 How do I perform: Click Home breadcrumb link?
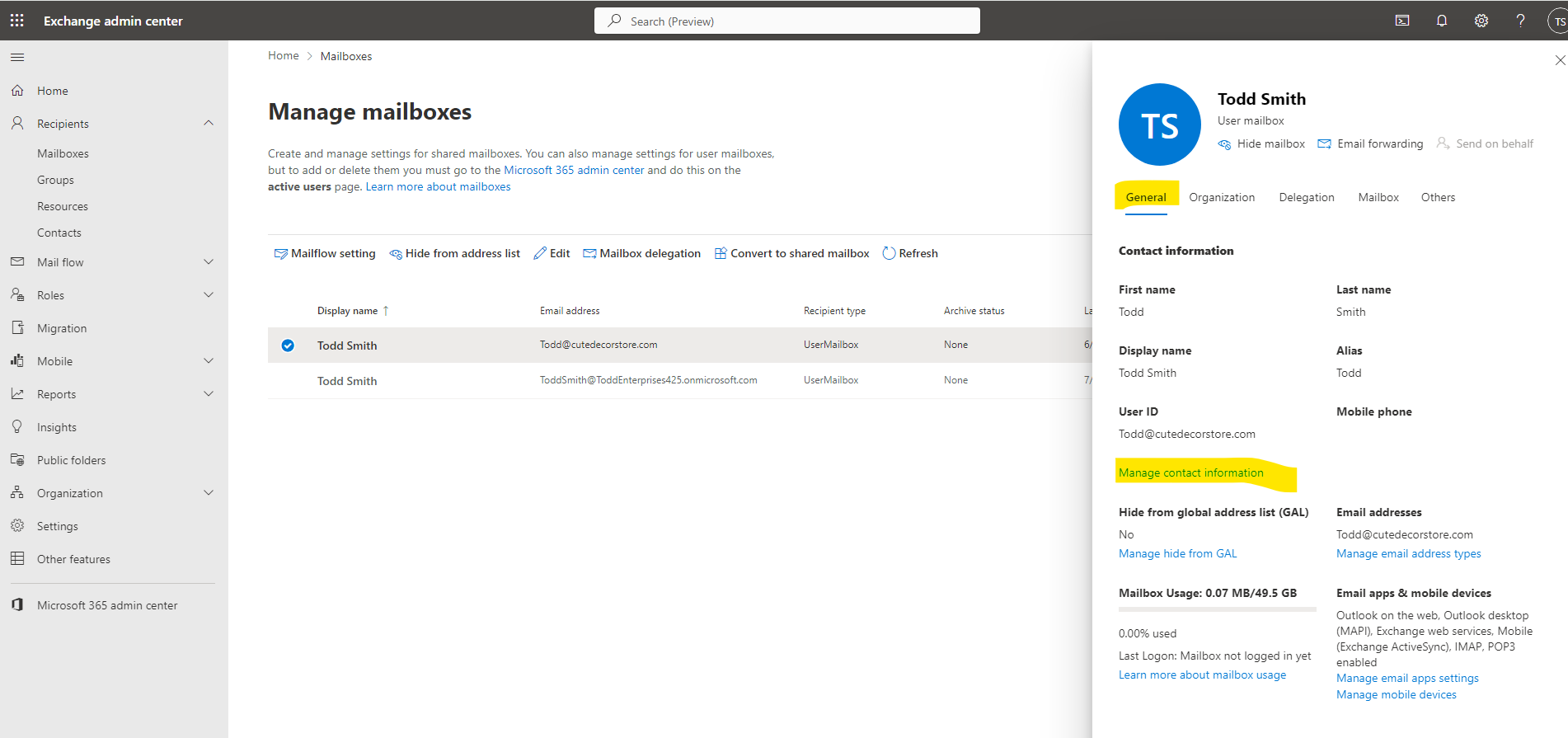pyautogui.click(x=283, y=55)
